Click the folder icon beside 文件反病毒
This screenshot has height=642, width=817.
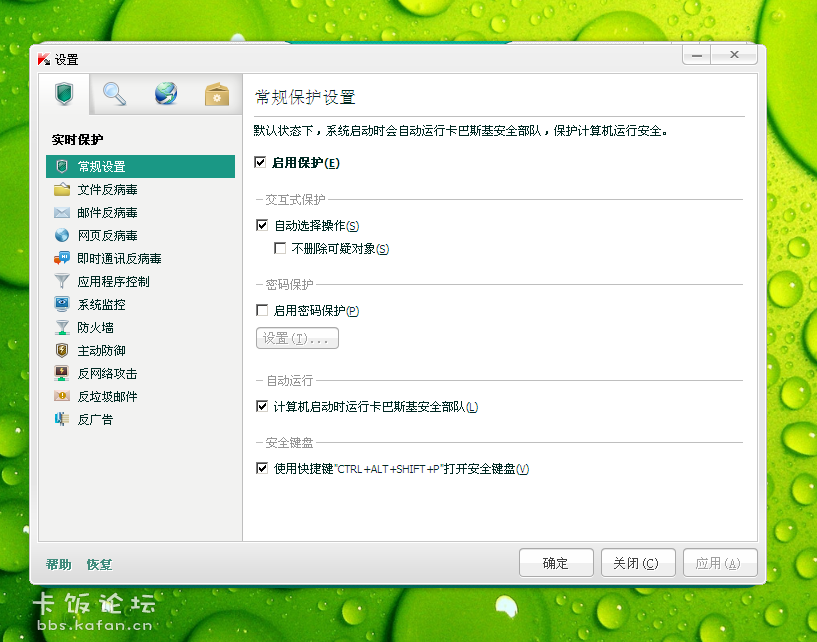pos(61,189)
